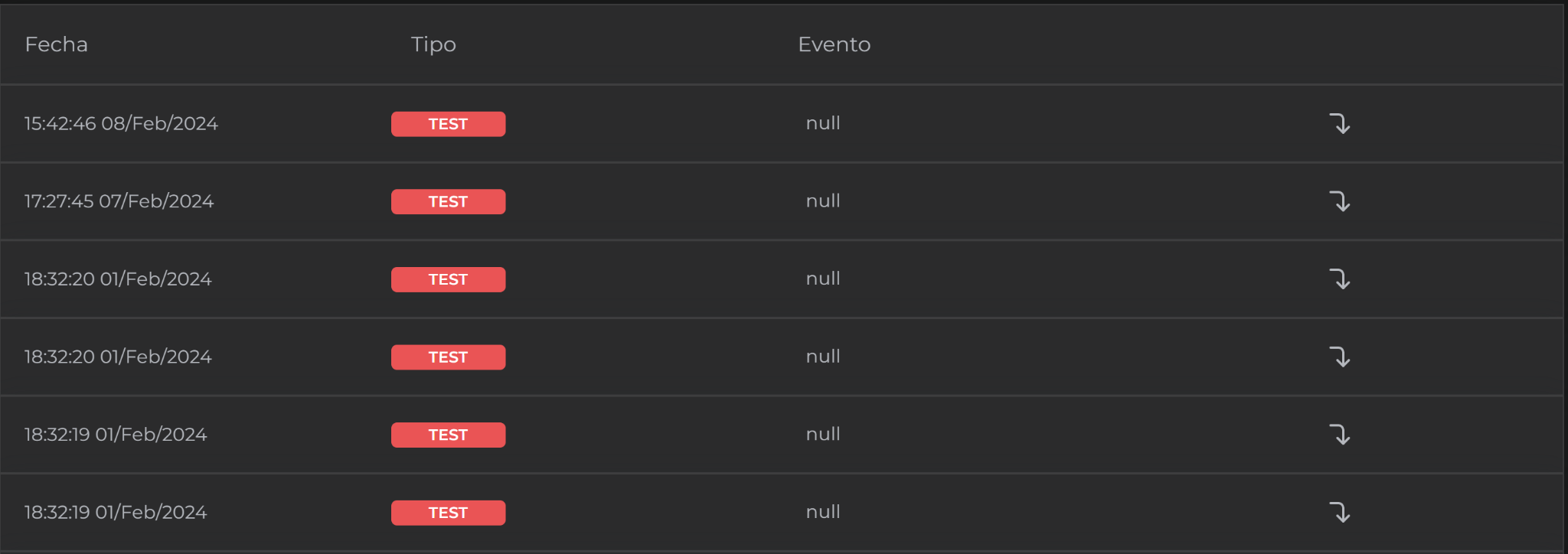Sort by the Fecha column header
The height and width of the screenshot is (554, 1568).
click(x=57, y=44)
